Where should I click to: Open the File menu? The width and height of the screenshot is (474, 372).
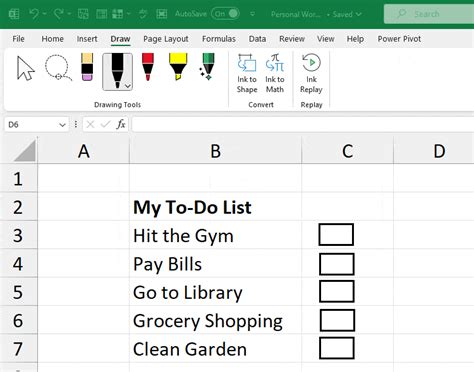18,39
